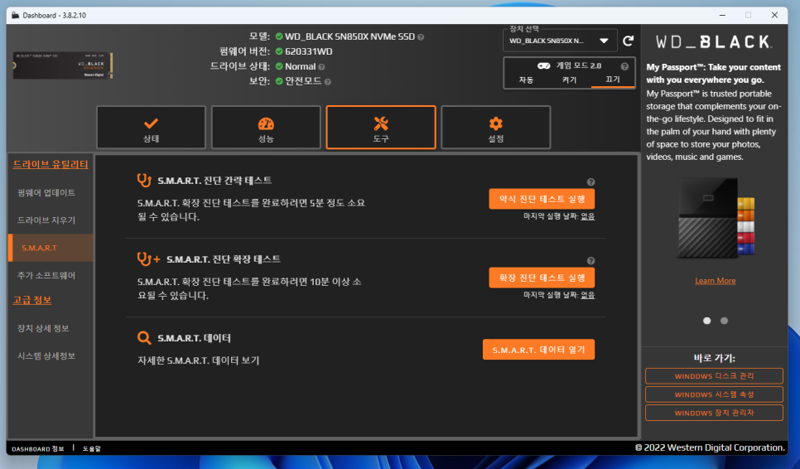Click magnifier icon of S.M.A.R.T. 데이터
The image size is (800, 469).
coord(144,338)
